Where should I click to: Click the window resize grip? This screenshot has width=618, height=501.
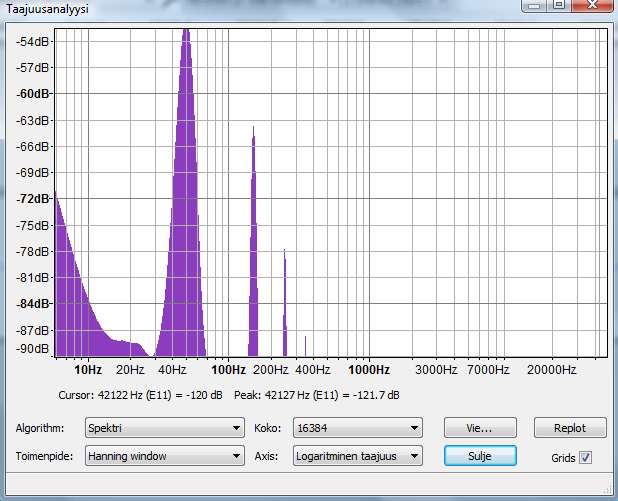(x=607, y=490)
